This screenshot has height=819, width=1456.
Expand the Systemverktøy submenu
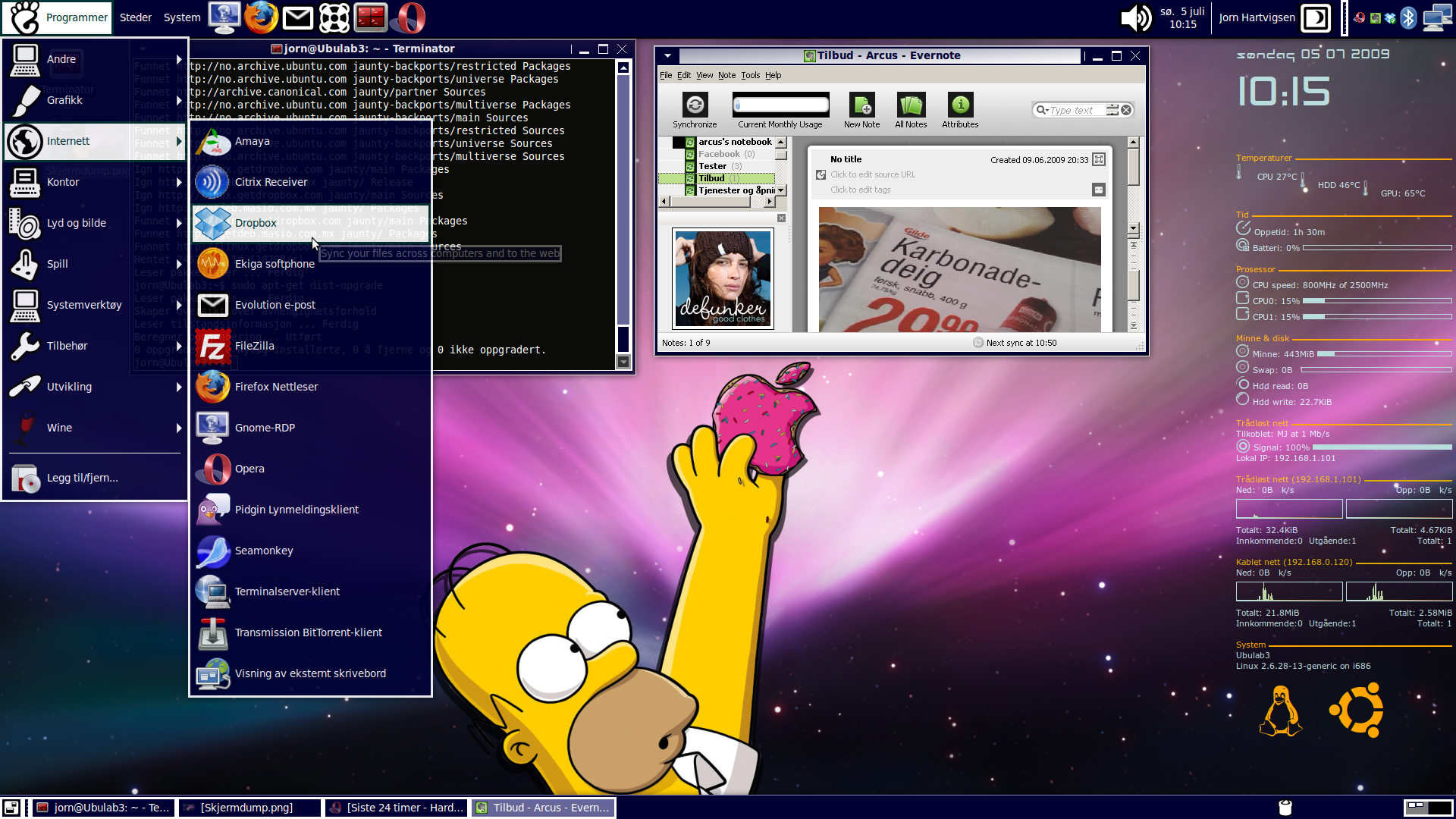[x=95, y=305]
